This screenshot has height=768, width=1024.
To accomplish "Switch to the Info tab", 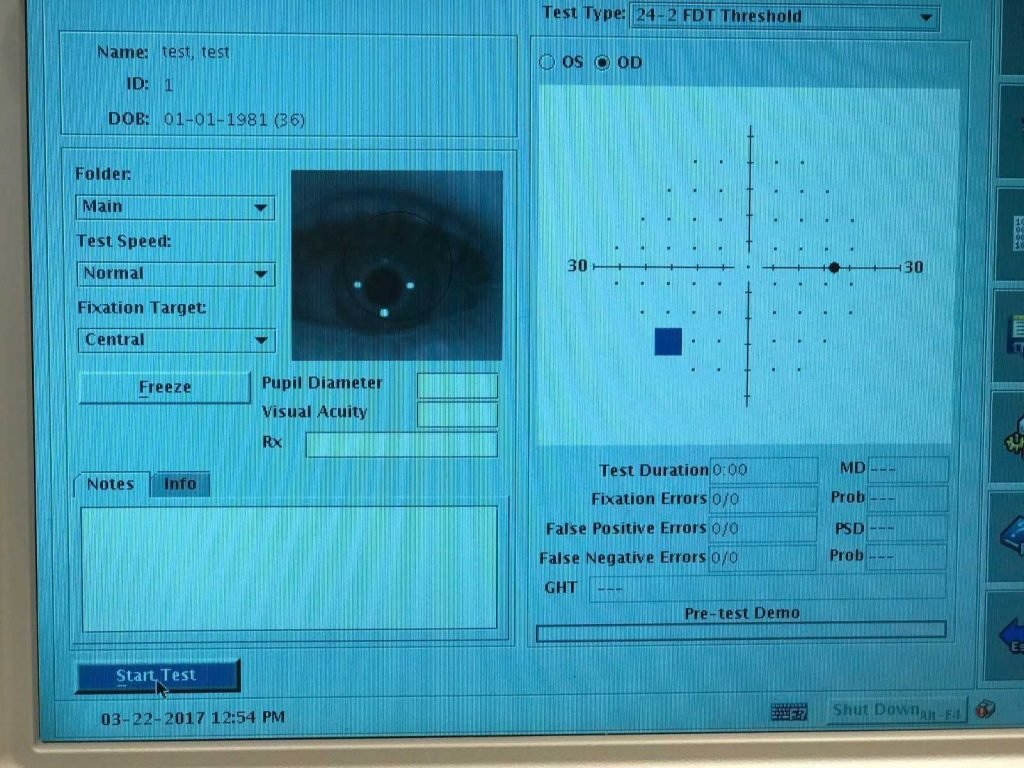I will tap(181, 484).
